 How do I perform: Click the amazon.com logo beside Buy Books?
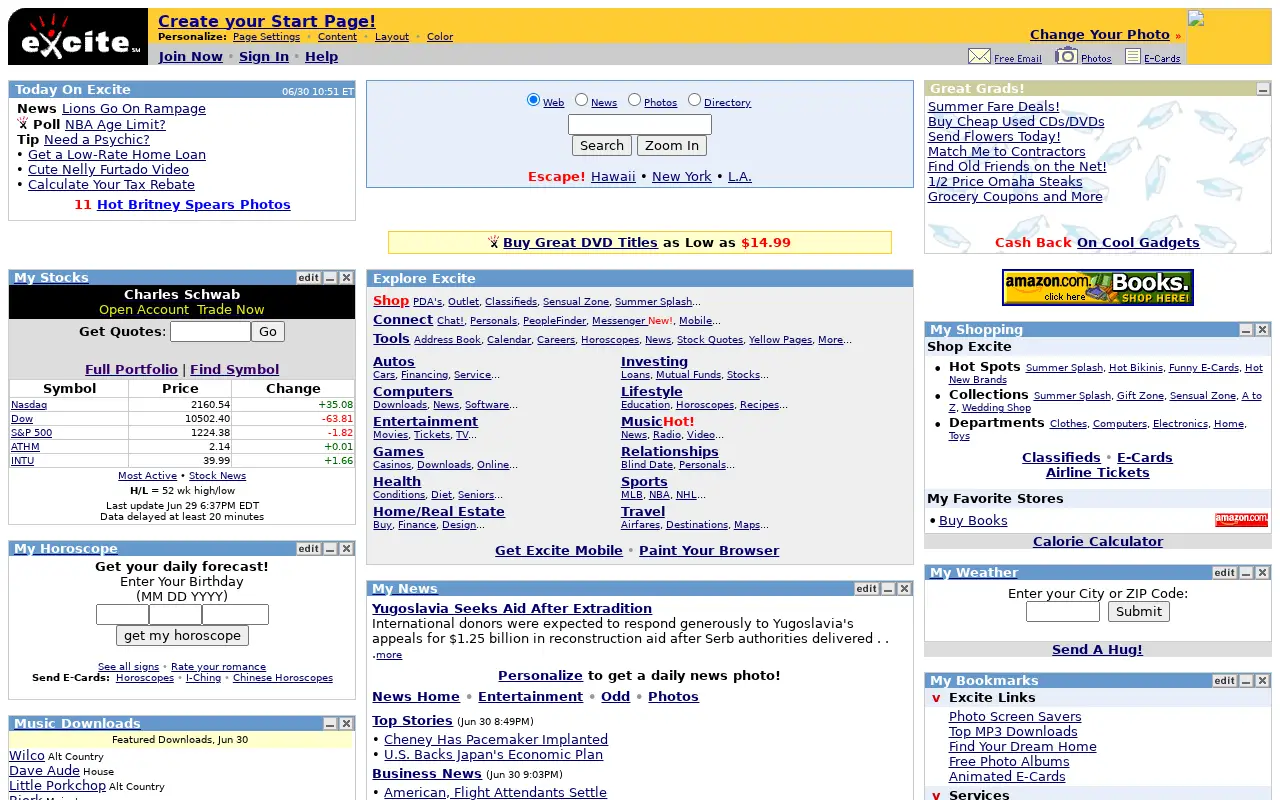1241,520
